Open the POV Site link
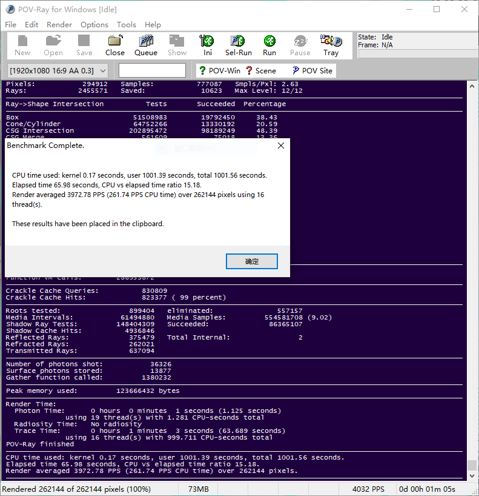Screen dimensions: 479x496 click(x=312, y=71)
